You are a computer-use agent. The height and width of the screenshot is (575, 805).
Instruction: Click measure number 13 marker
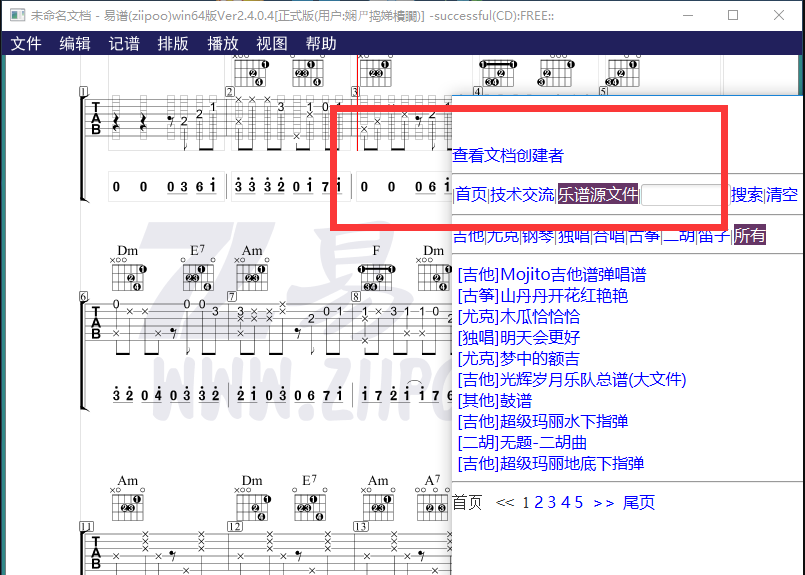361,526
